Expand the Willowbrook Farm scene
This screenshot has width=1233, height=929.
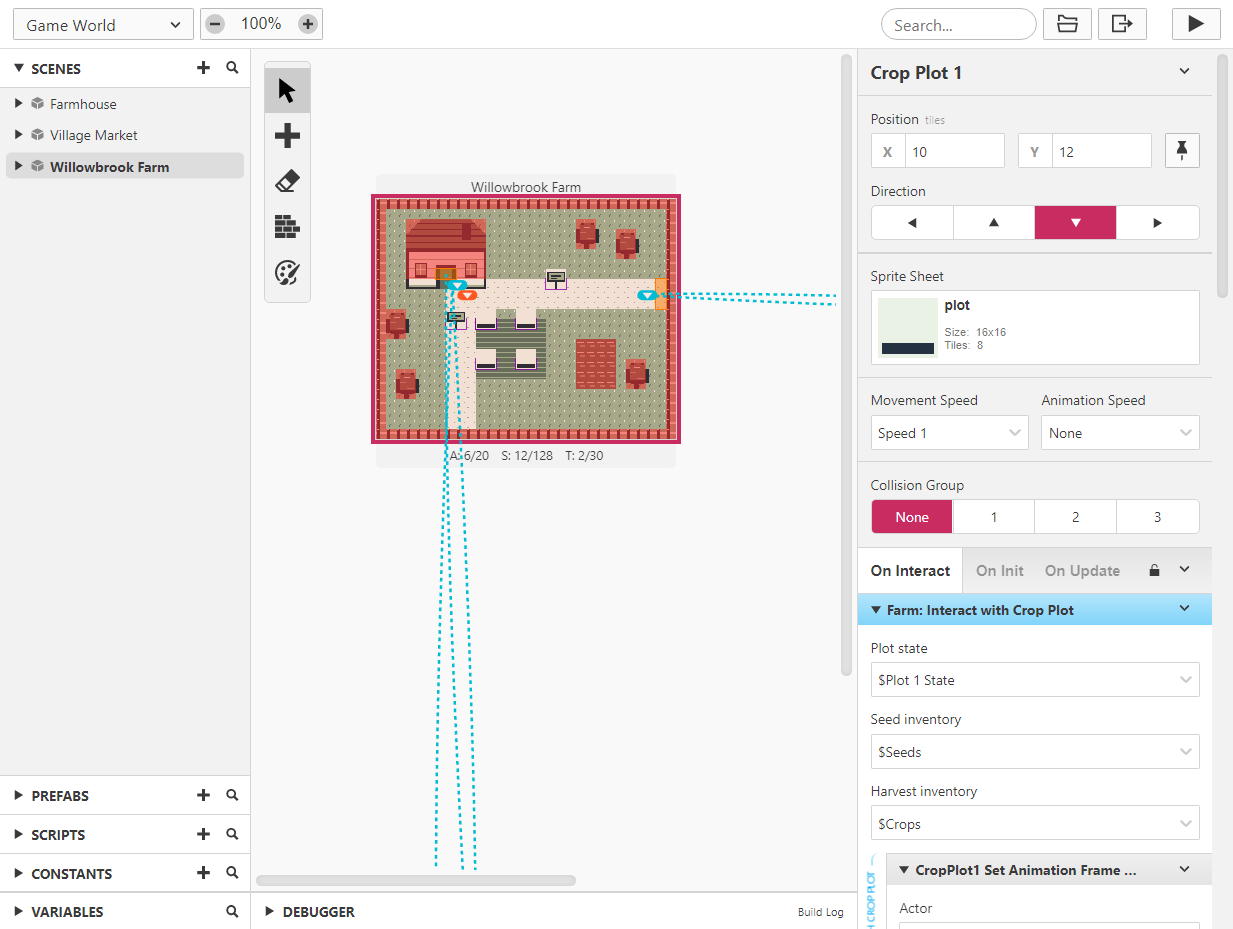(19, 166)
